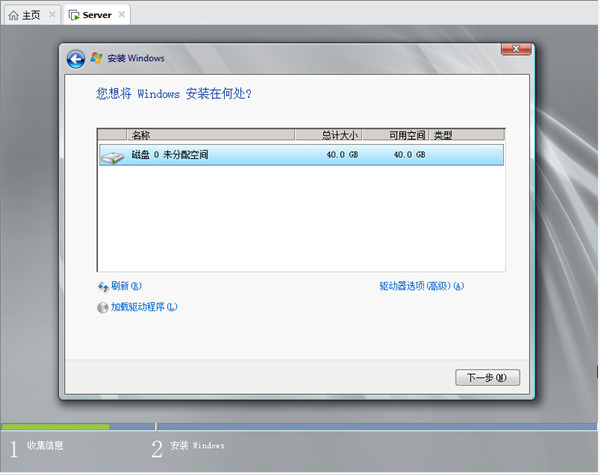Viewport: 600px width, 475px height.
Task: Click the disk drive icon in list
Action: (112, 157)
